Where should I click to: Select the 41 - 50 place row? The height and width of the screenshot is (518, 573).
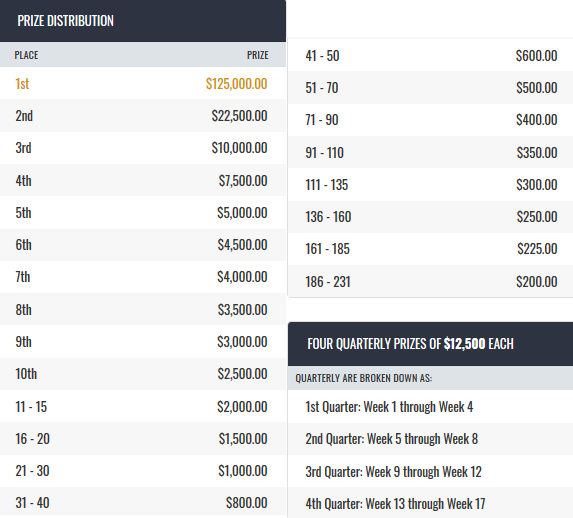point(430,56)
